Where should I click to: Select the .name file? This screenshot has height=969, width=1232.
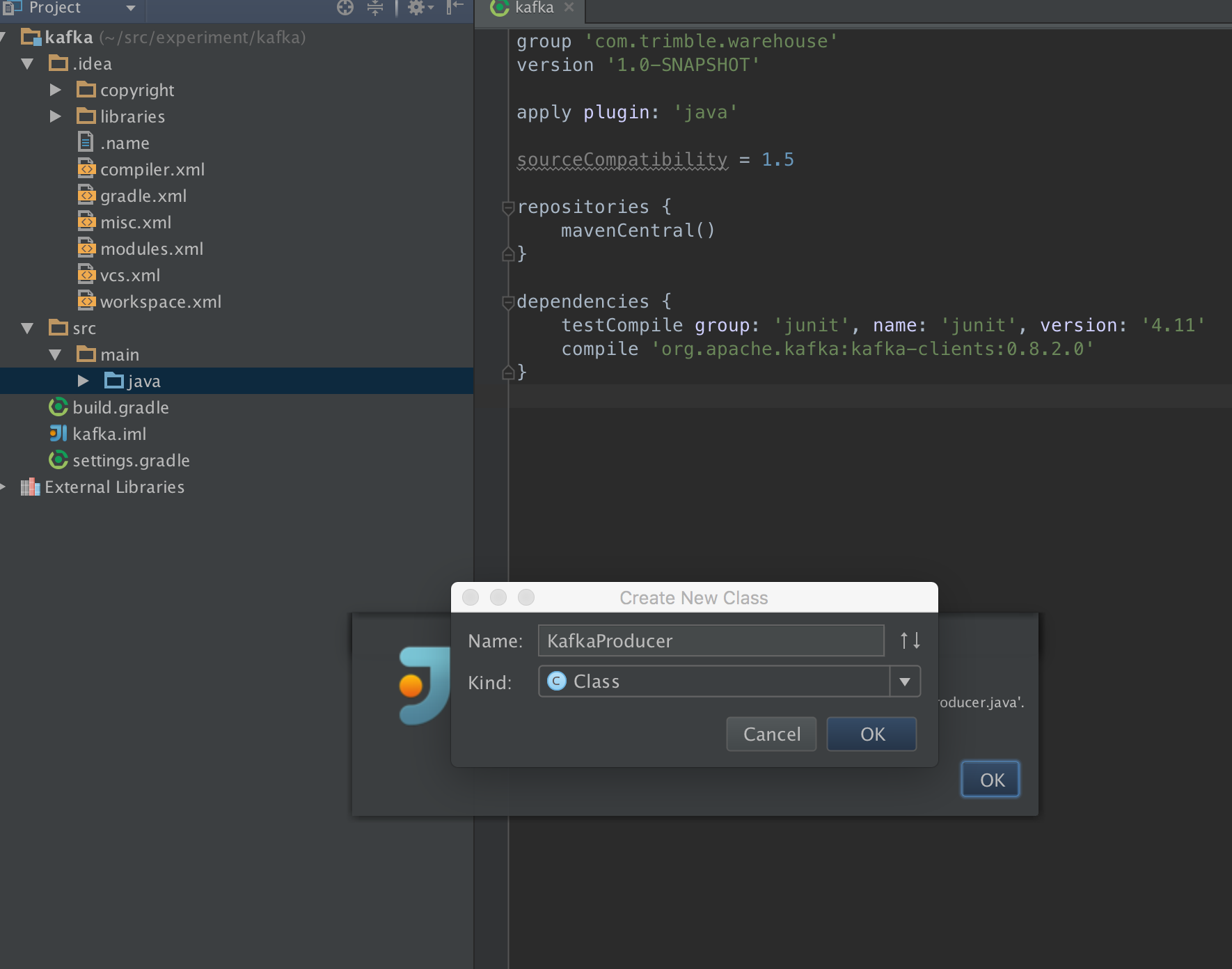click(125, 143)
